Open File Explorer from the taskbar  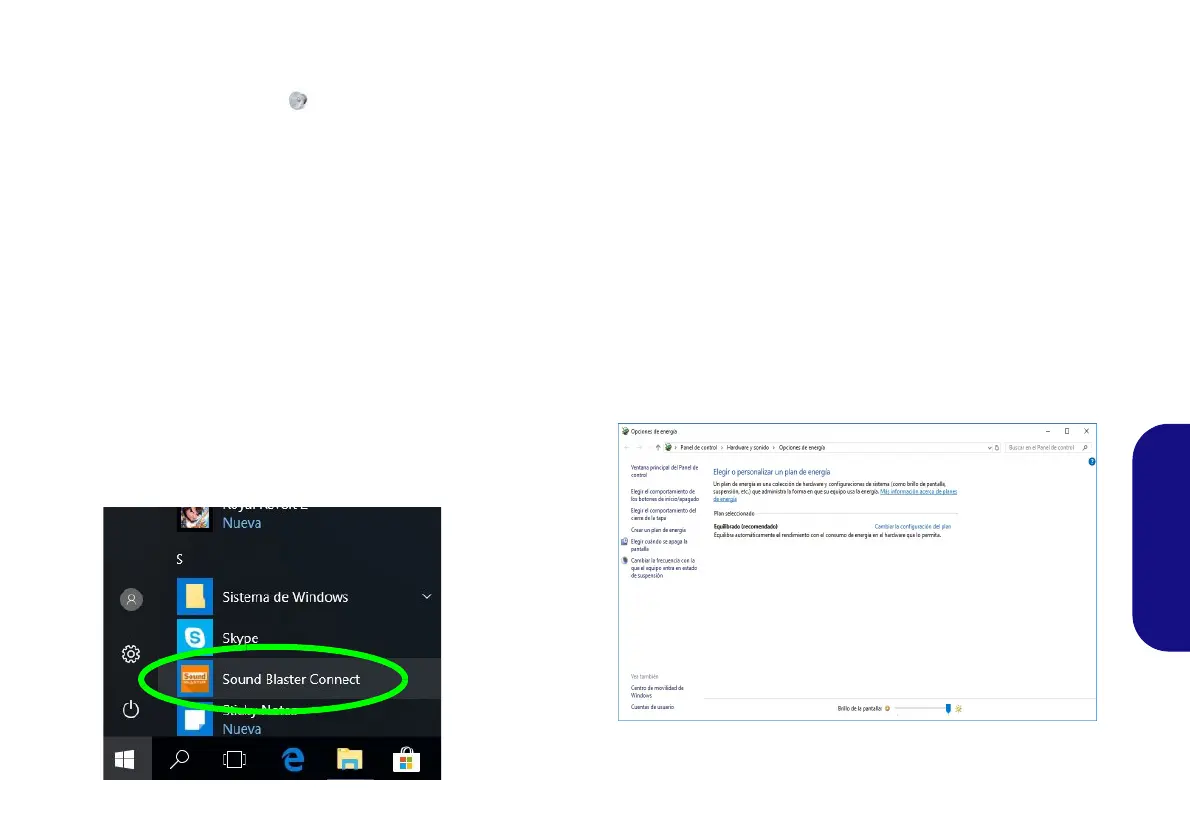point(350,759)
